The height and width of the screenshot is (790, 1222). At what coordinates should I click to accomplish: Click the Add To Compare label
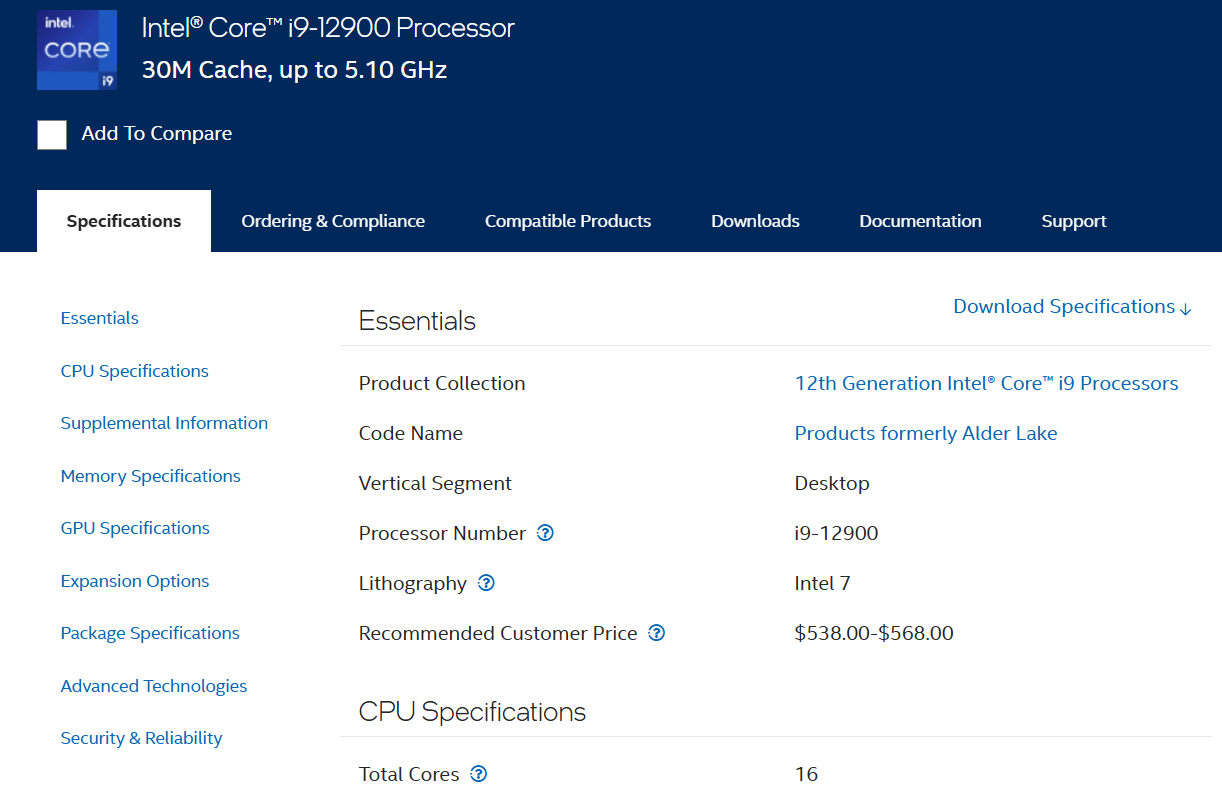(157, 133)
